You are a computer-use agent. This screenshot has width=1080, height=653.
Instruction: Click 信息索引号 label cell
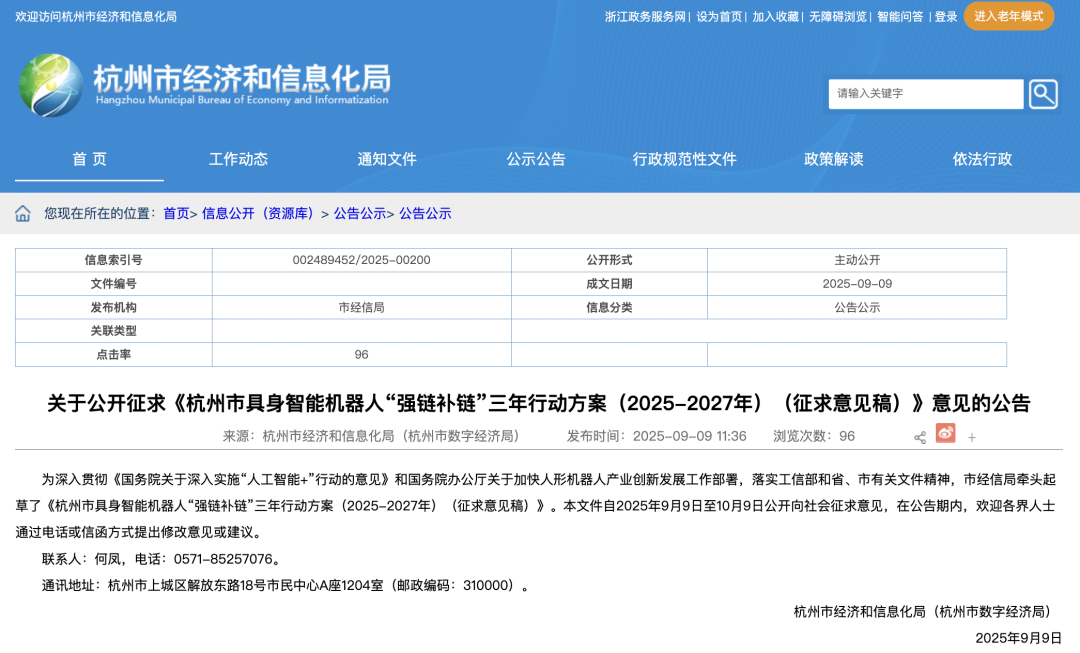[114, 260]
